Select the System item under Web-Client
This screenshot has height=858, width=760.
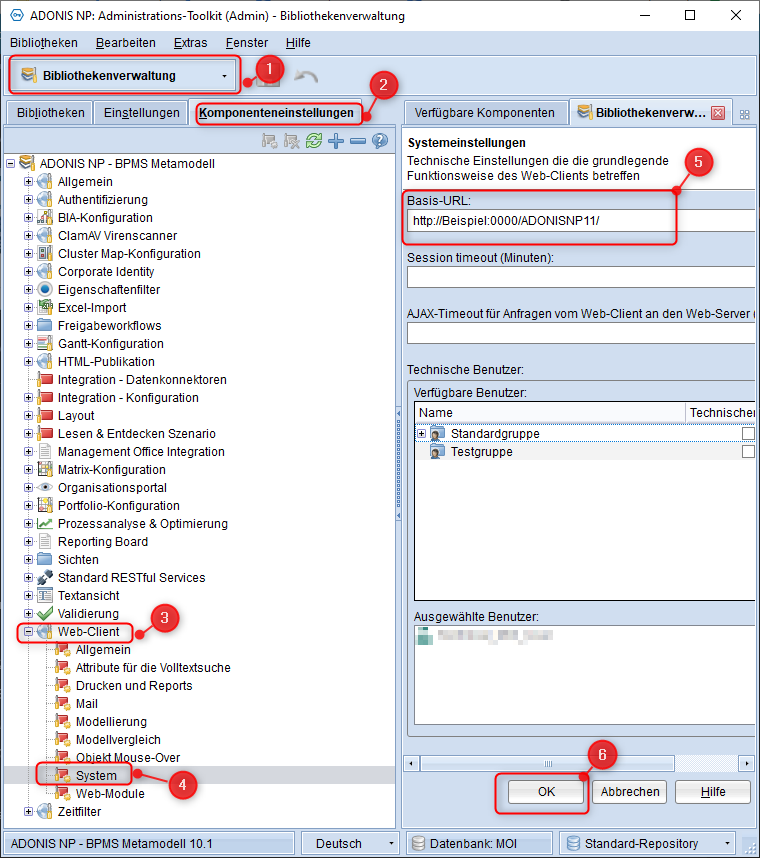coord(96,775)
